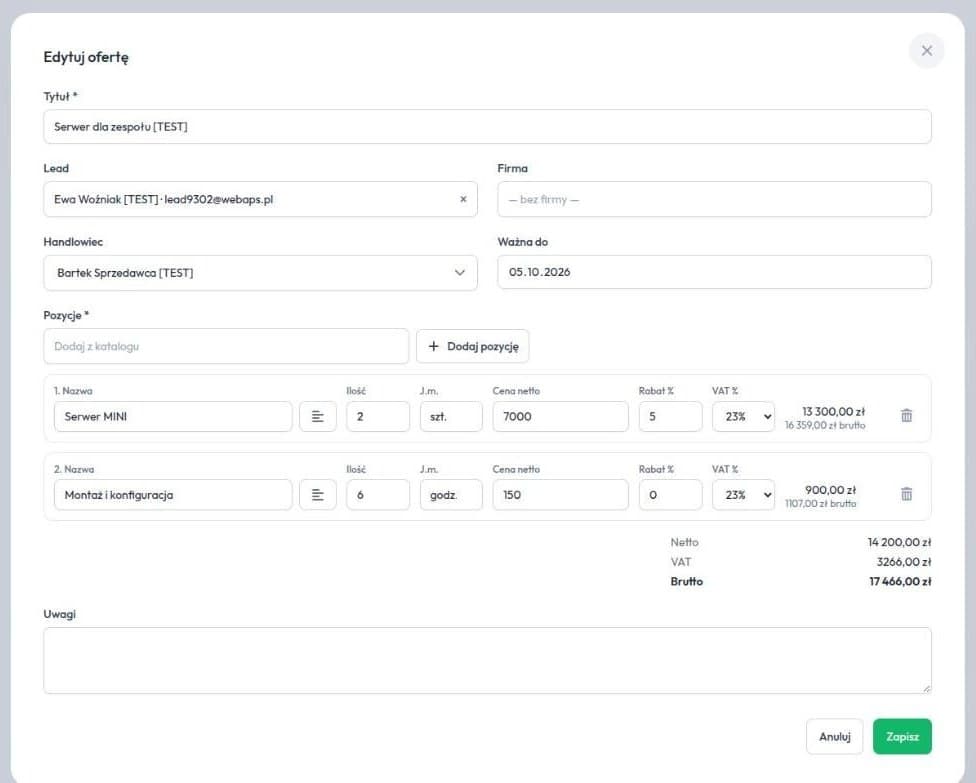976x783 pixels.
Task: Click the Netto total 14 200,00 zł
Action: click(899, 542)
